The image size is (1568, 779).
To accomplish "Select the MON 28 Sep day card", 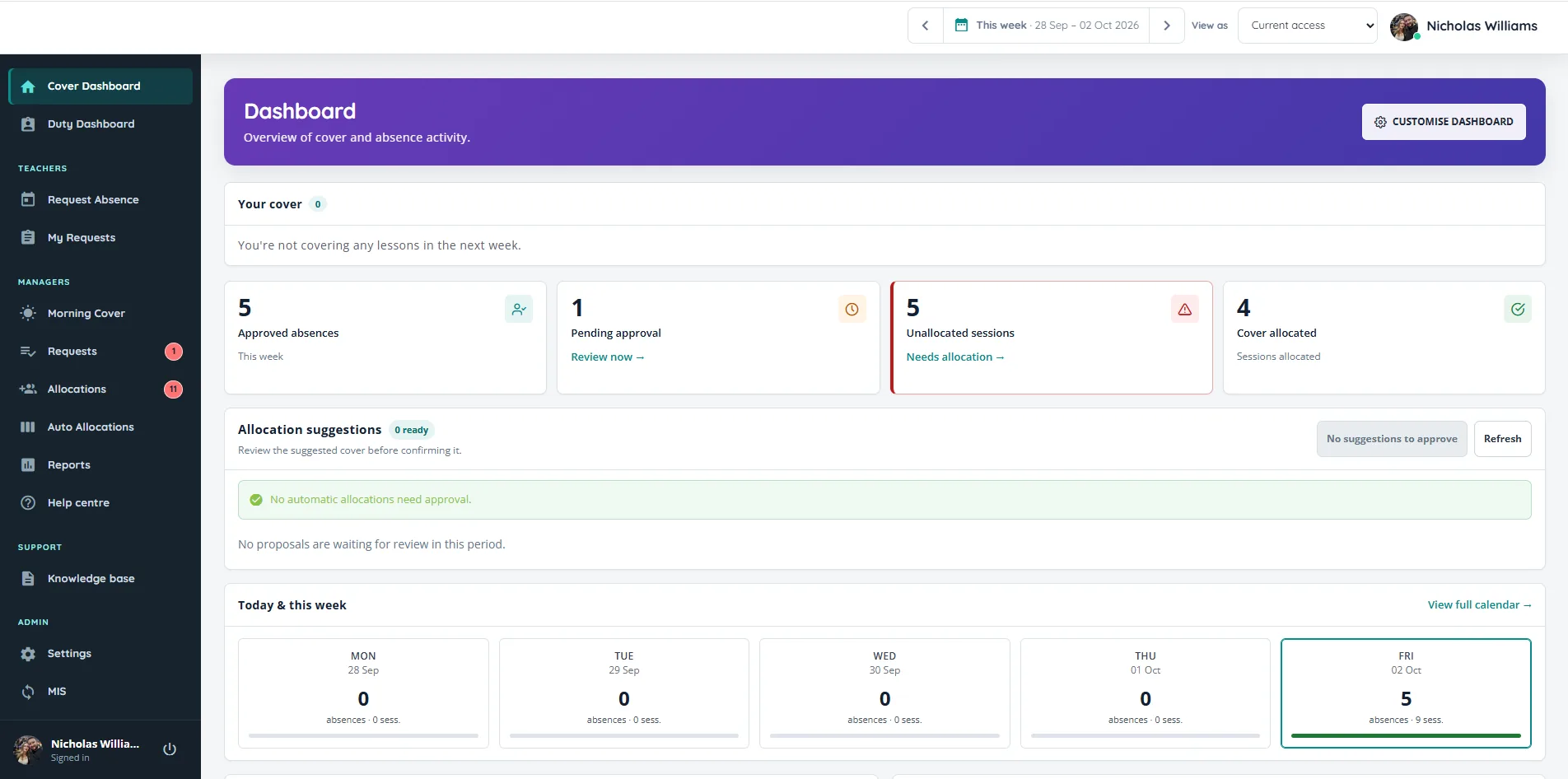I will pyautogui.click(x=363, y=693).
